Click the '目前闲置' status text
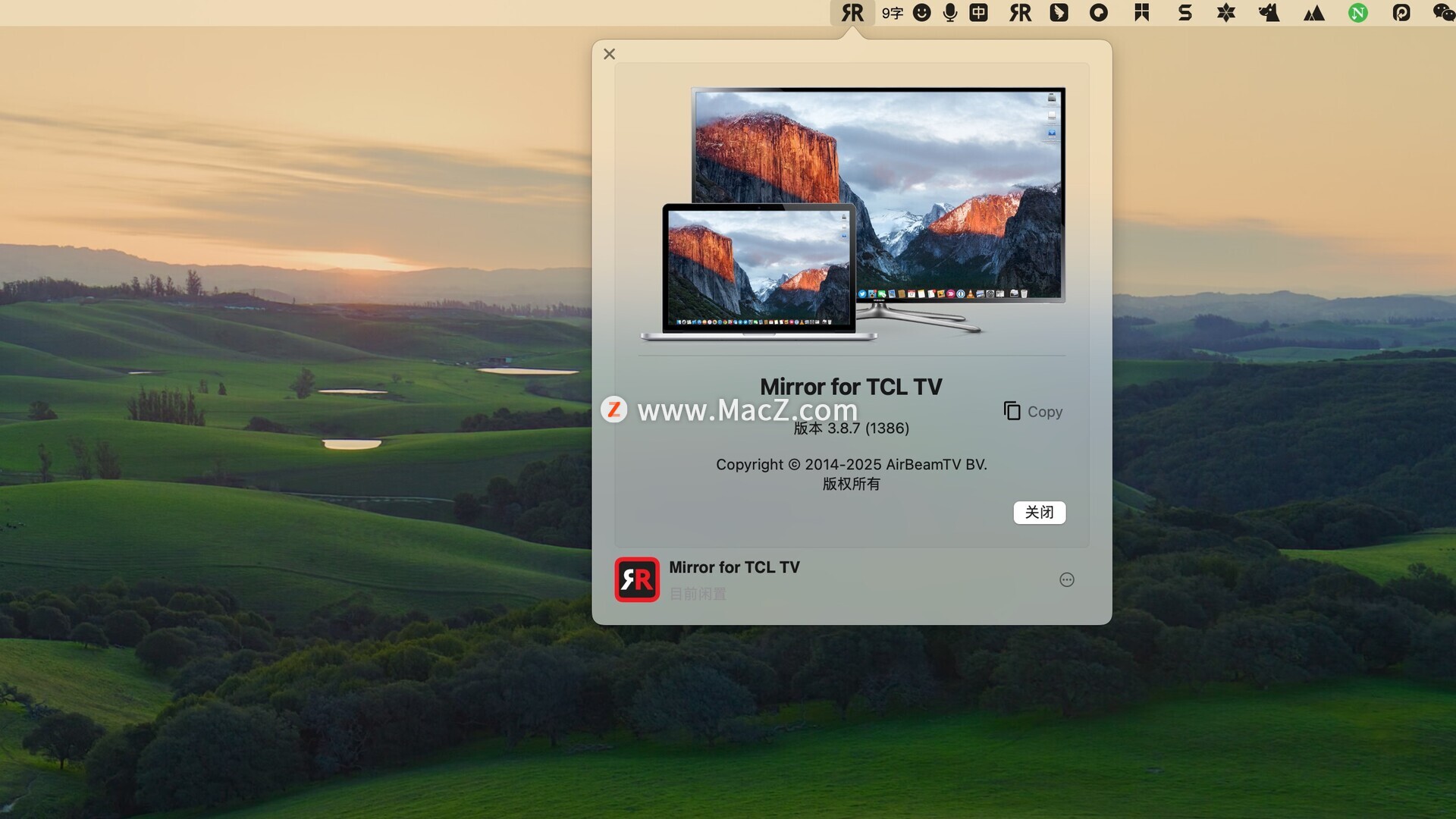1456x819 pixels. coord(698,594)
